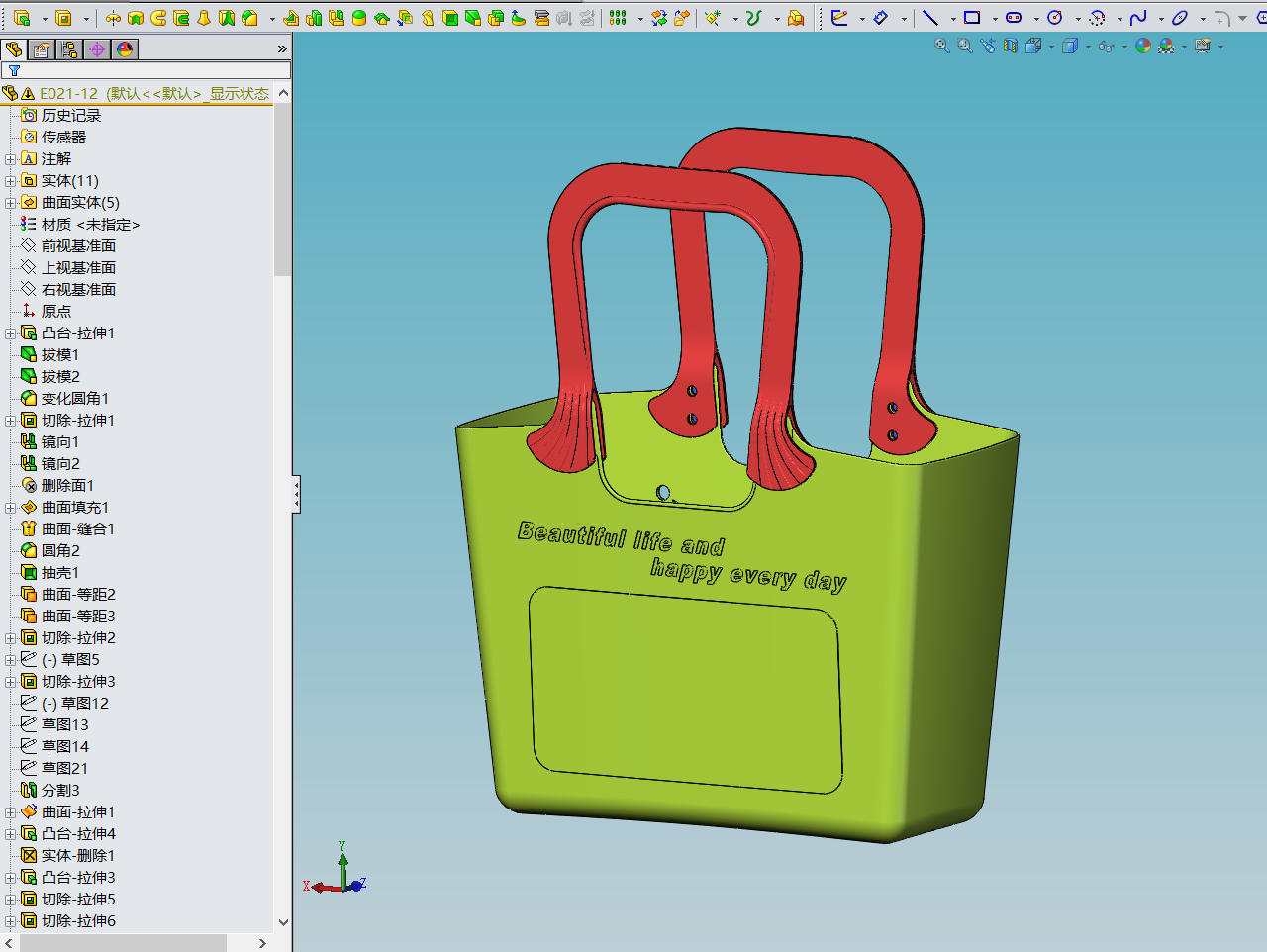Expand the 凸台-拉伸1 feature
Image resolution: width=1267 pixels, height=952 pixels.
click(x=11, y=333)
